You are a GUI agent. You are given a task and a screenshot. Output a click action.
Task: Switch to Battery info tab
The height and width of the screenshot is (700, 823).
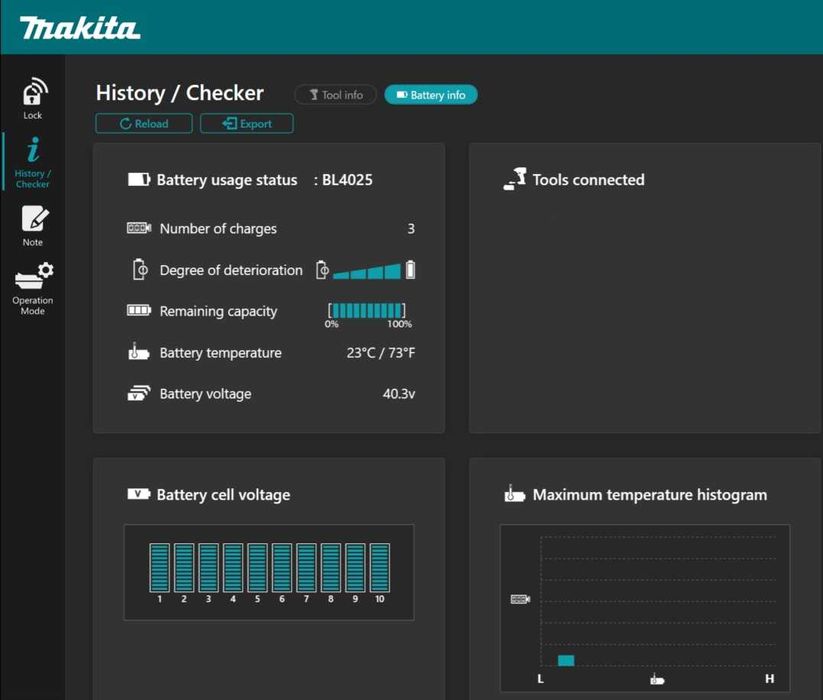431,95
